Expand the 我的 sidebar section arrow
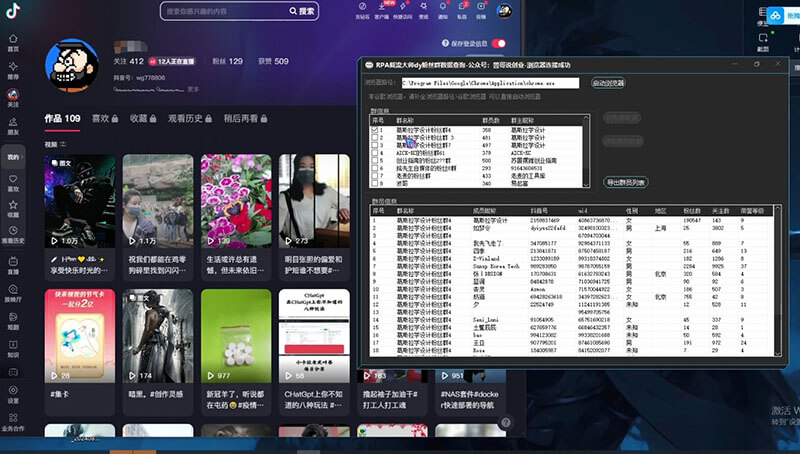The height and width of the screenshot is (454, 800). coord(22,157)
